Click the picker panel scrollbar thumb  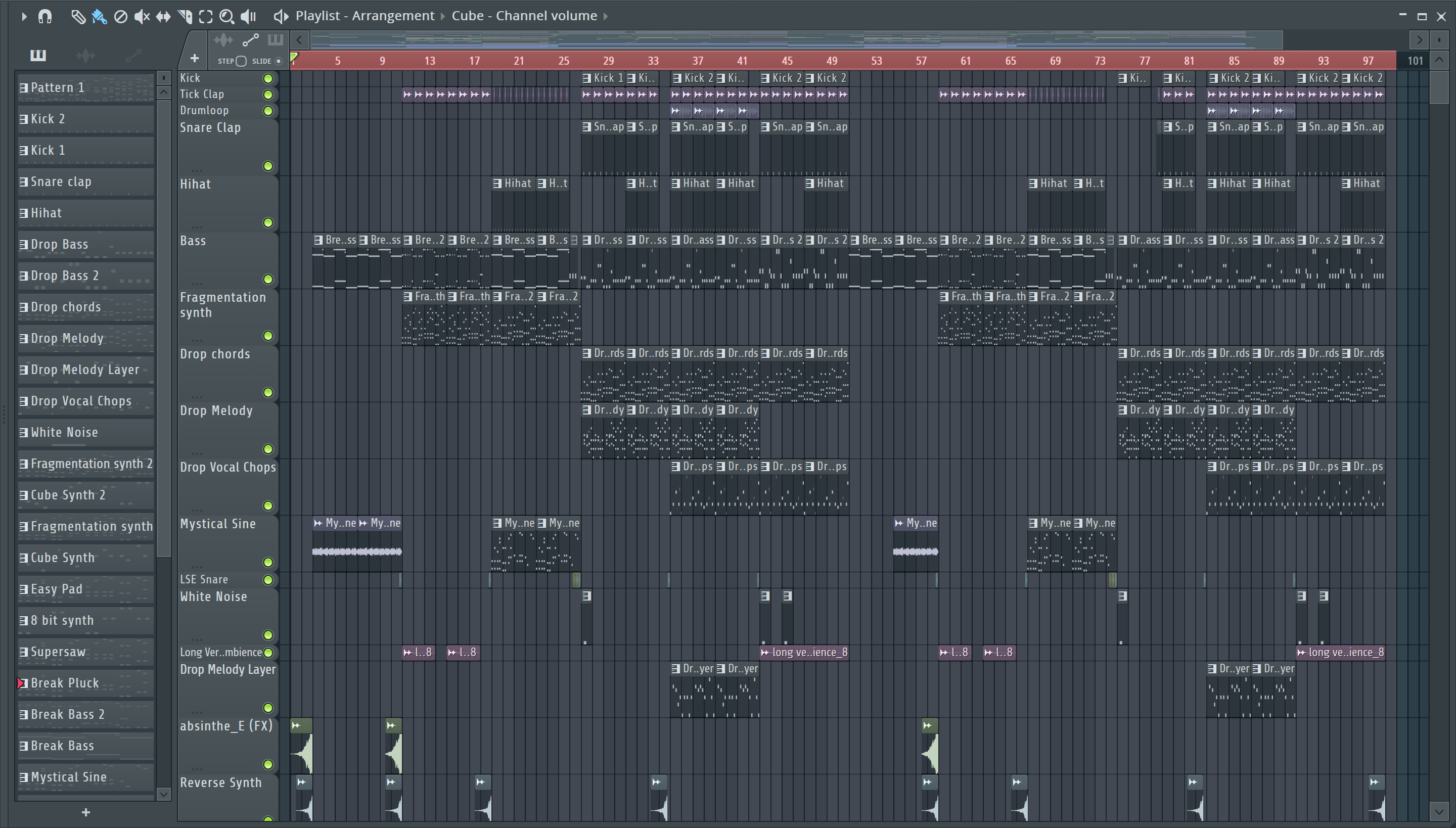164,329
